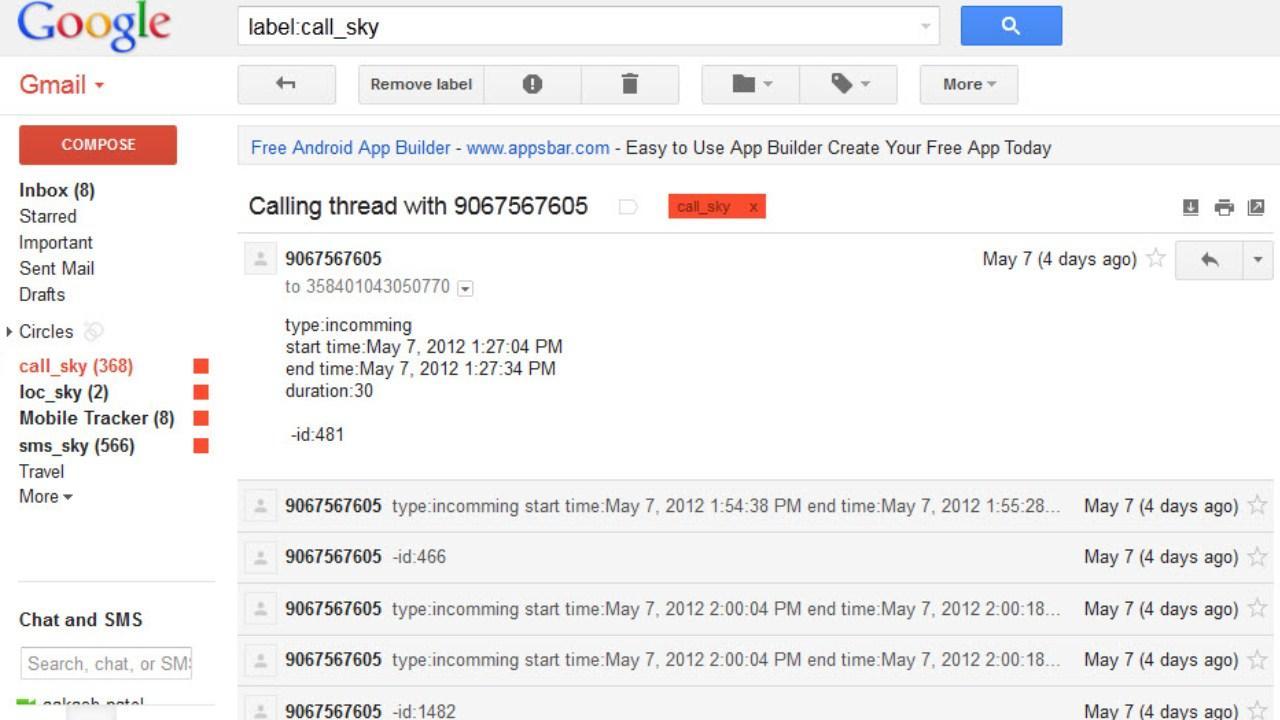This screenshot has height=720, width=1280.
Task: Star the 1:54:38 PM message
Action: coord(1258,506)
